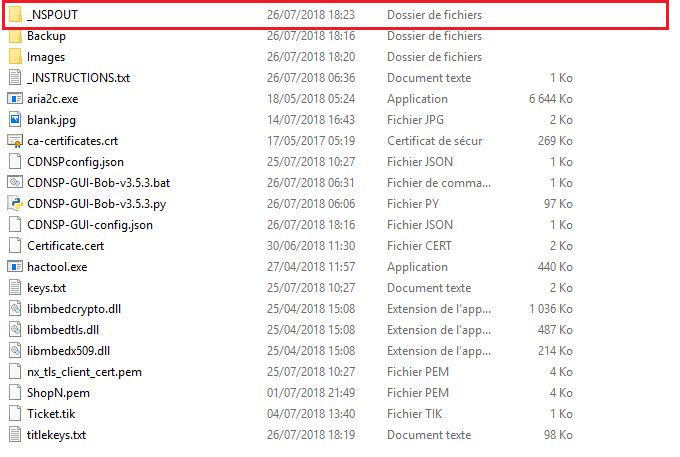Screen dimensions: 680x457
Task: Click the Fichier CERT type cell
Action: [419, 246]
